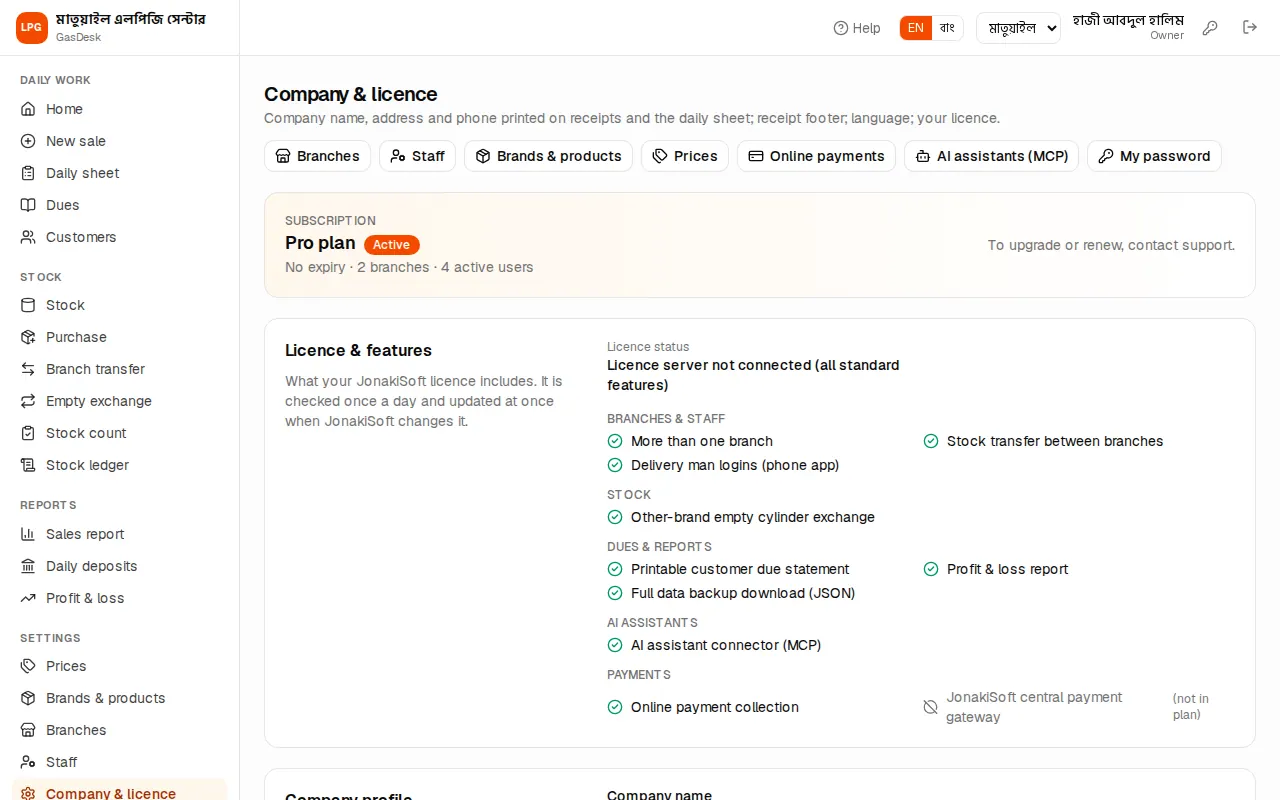
Task: Click 'Full data backup download (JSON)' text
Action: point(743,593)
